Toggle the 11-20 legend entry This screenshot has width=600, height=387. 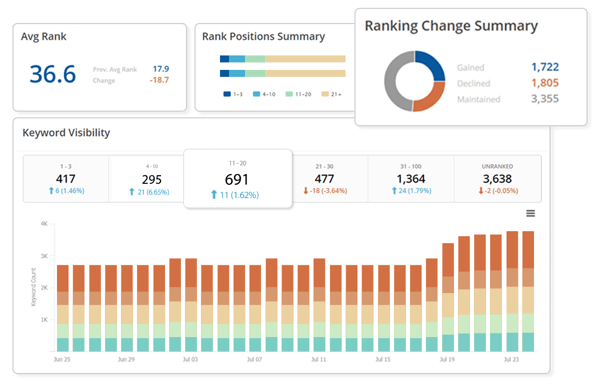298,94
